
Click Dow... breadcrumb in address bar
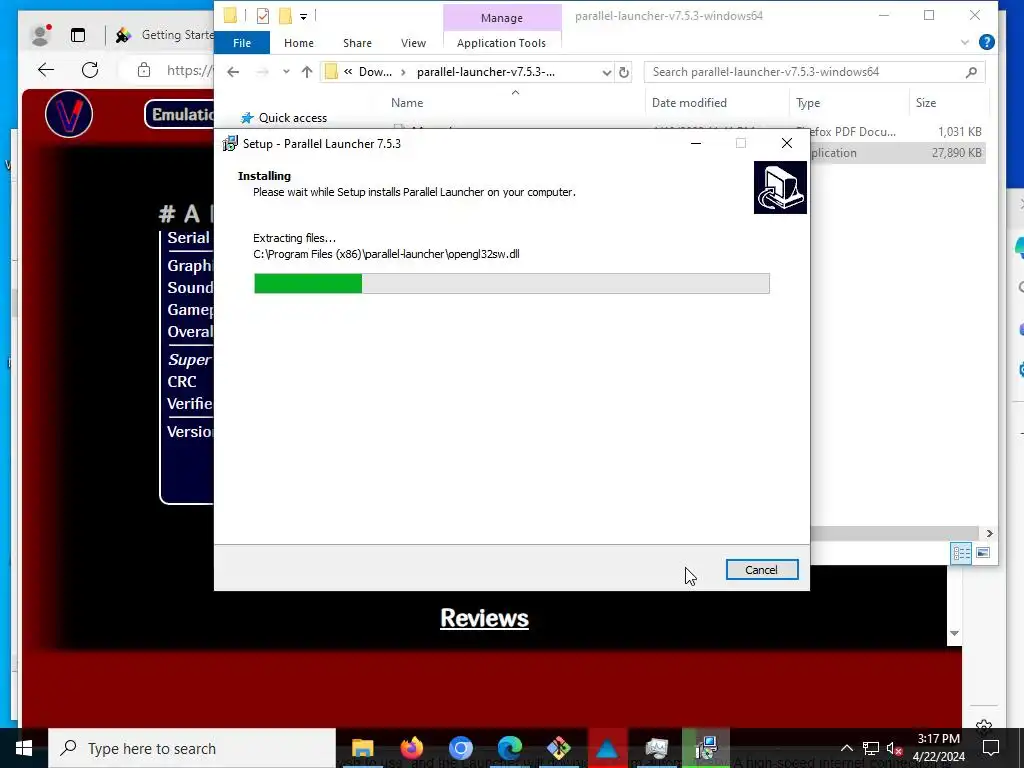376,72
